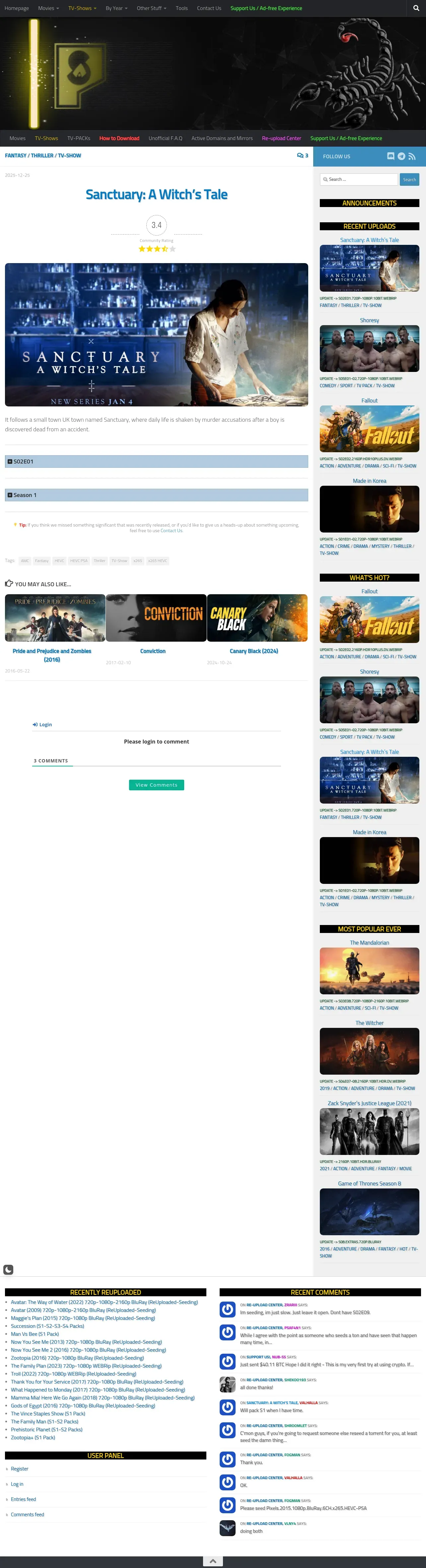Open Man Vs Bee (S1 Pack) link

pyautogui.click(x=35, y=1334)
